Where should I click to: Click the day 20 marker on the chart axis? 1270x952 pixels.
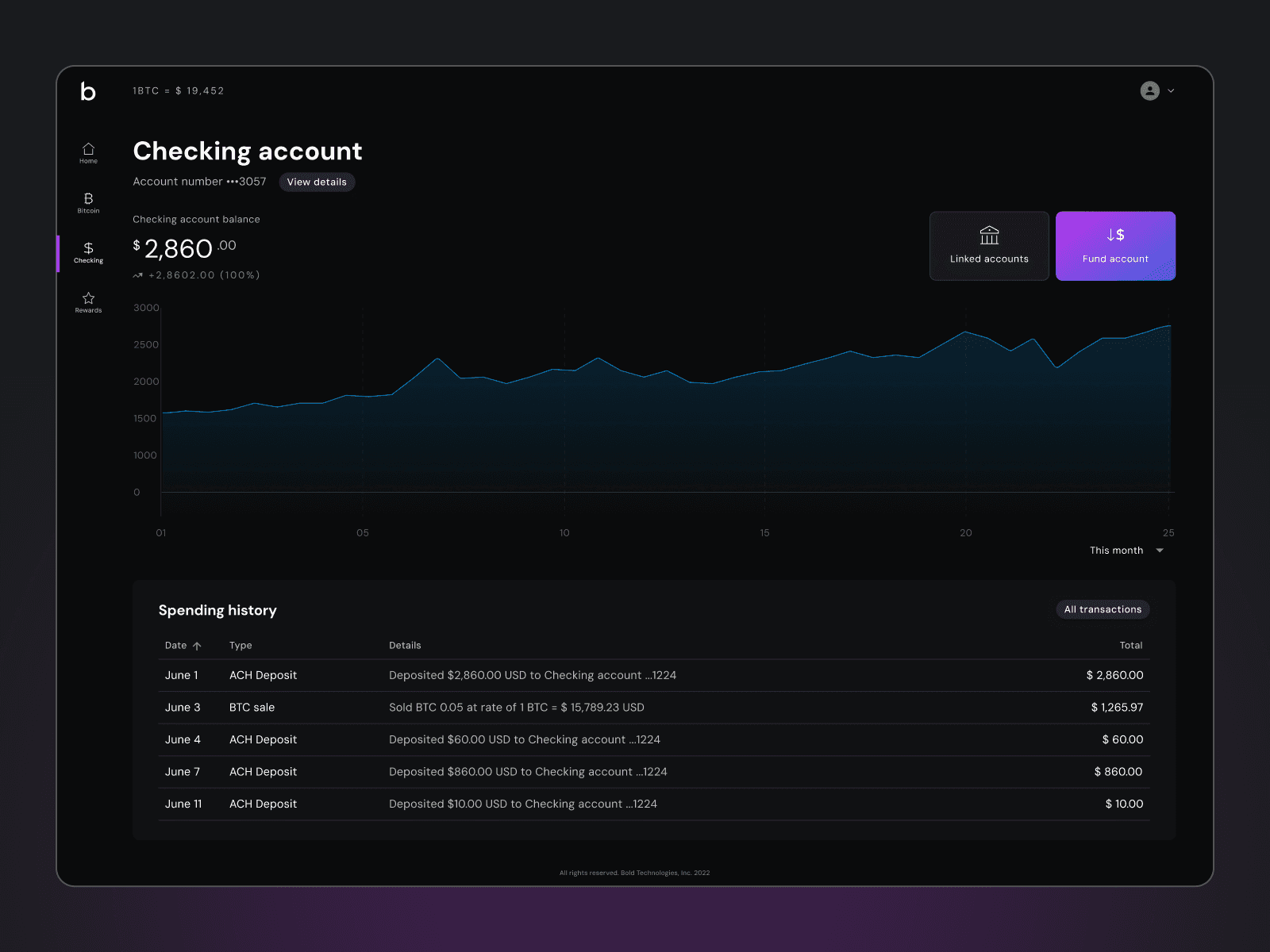[966, 533]
